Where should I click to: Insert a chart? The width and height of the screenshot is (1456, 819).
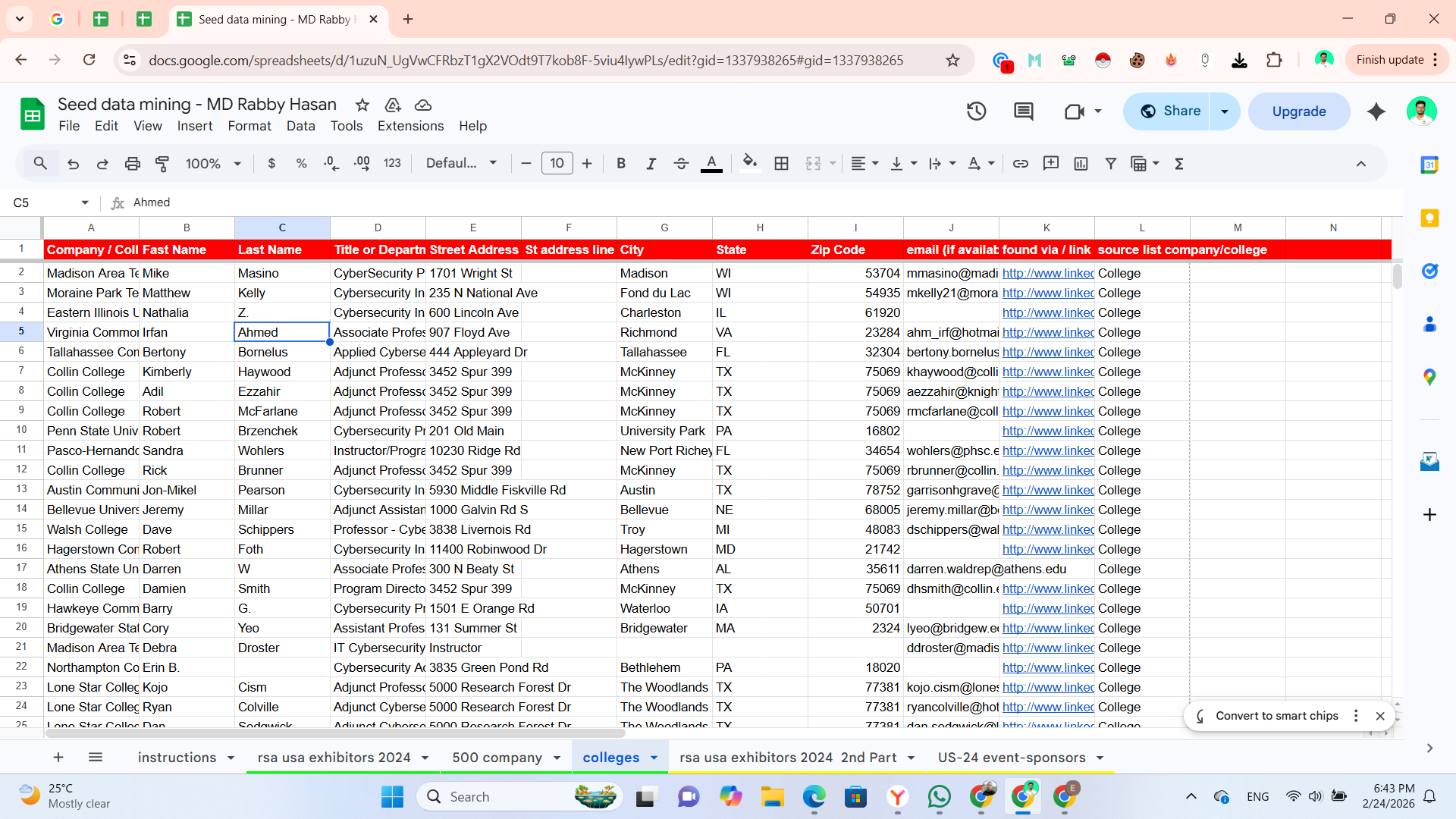click(1081, 163)
